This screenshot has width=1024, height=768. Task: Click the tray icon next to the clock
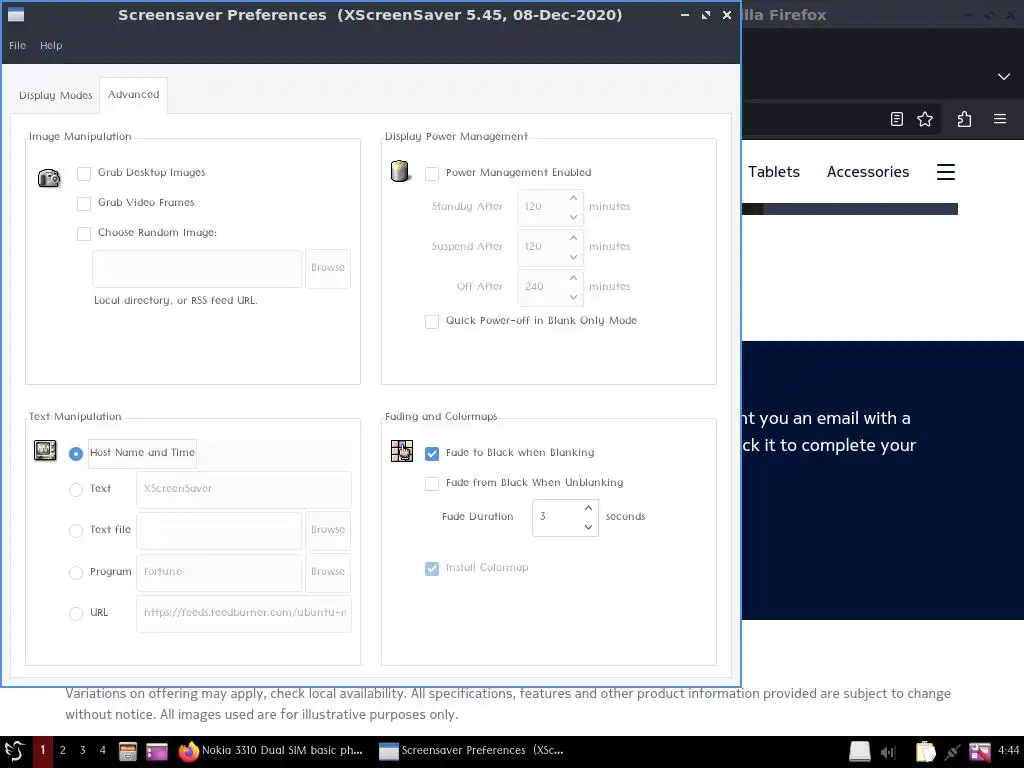pos(980,752)
